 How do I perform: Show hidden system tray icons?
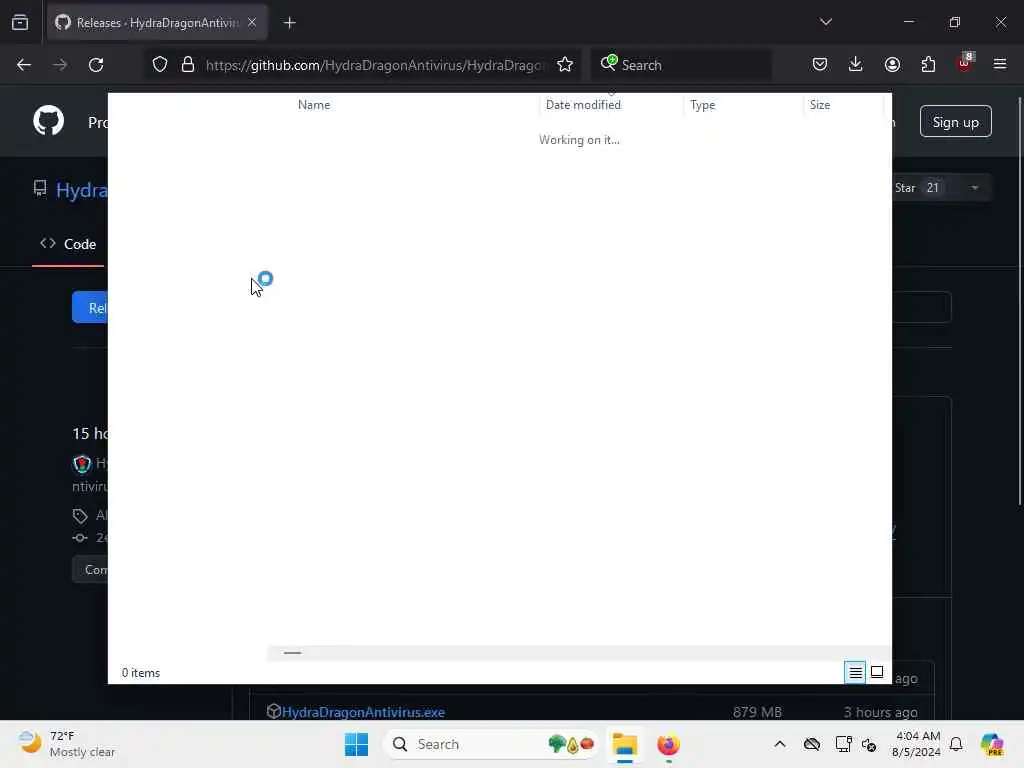(780, 744)
